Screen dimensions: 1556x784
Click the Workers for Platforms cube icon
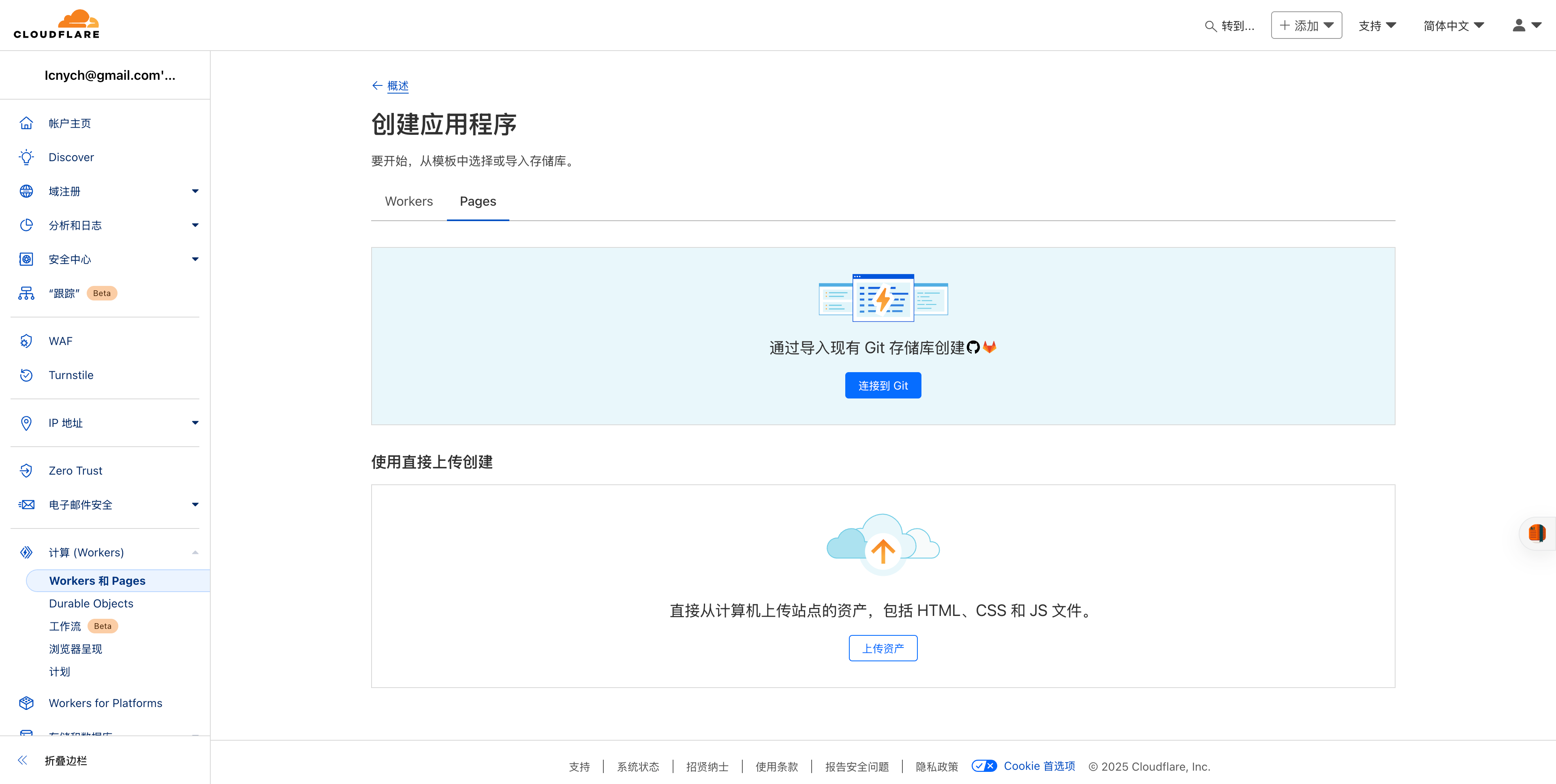(26, 703)
